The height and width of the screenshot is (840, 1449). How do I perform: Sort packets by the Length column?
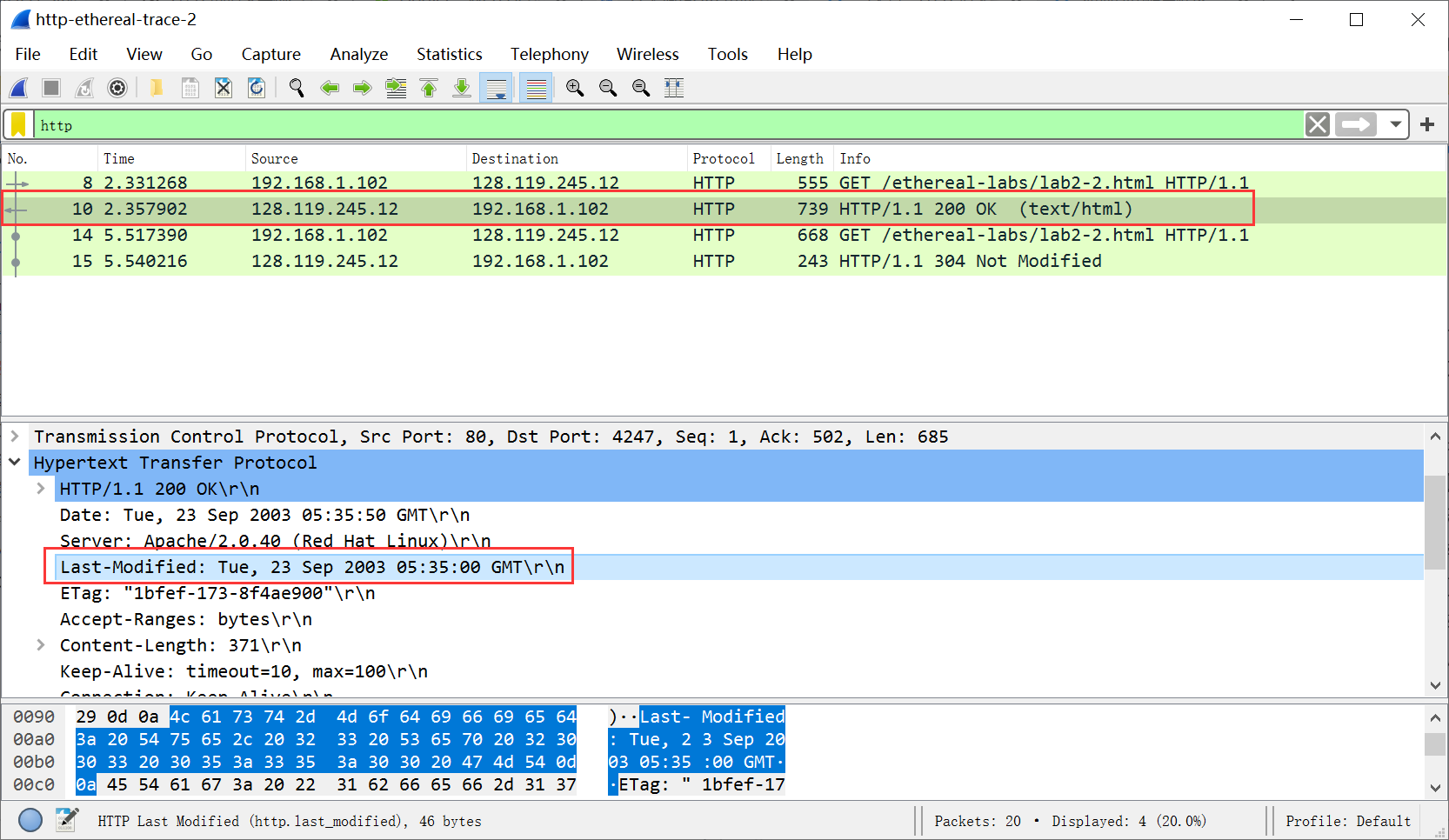pos(802,158)
